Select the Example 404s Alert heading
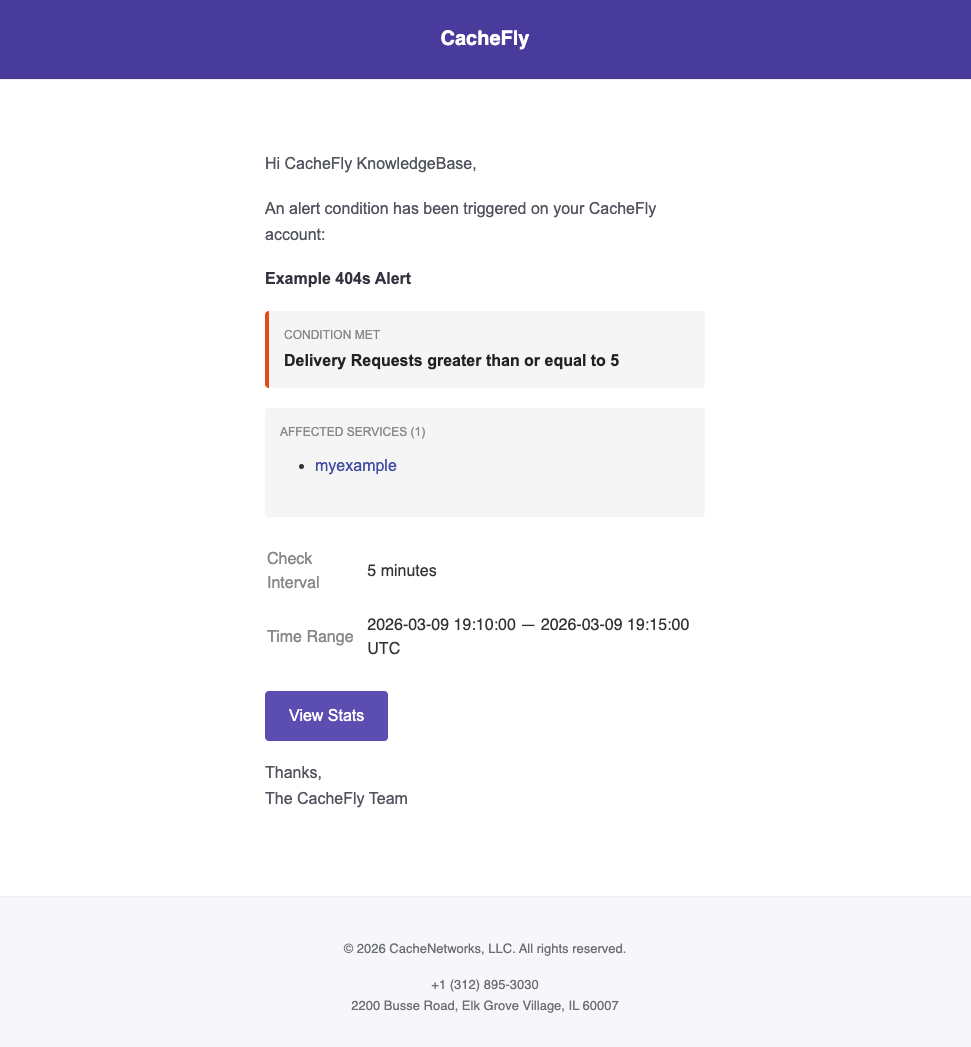Screen dimensions: 971x1047 [x=338, y=278]
